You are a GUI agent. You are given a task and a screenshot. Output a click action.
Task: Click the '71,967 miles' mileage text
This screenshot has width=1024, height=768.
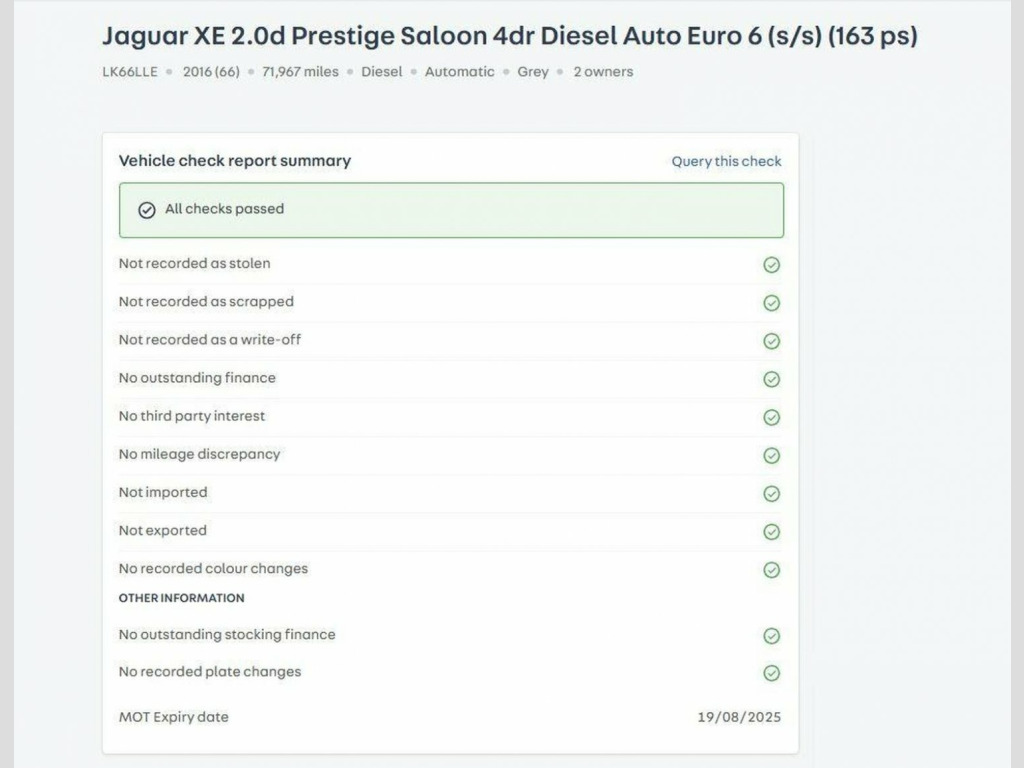[x=300, y=72]
